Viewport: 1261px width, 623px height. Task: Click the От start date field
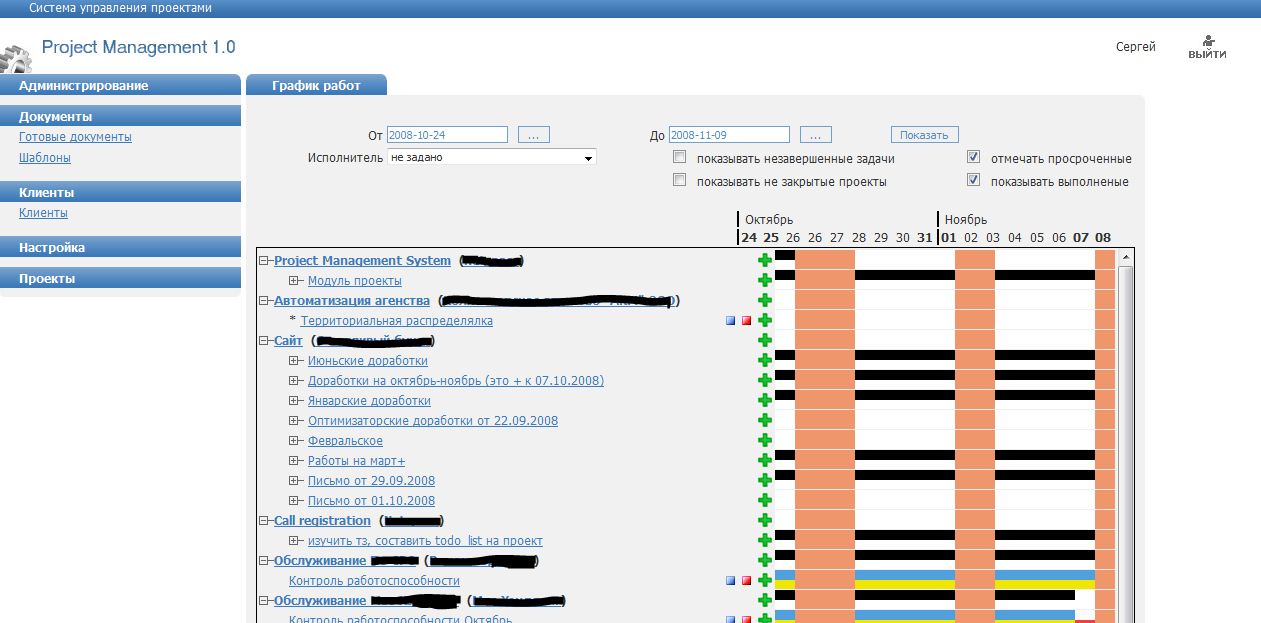pyautogui.click(x=447, y=134)
